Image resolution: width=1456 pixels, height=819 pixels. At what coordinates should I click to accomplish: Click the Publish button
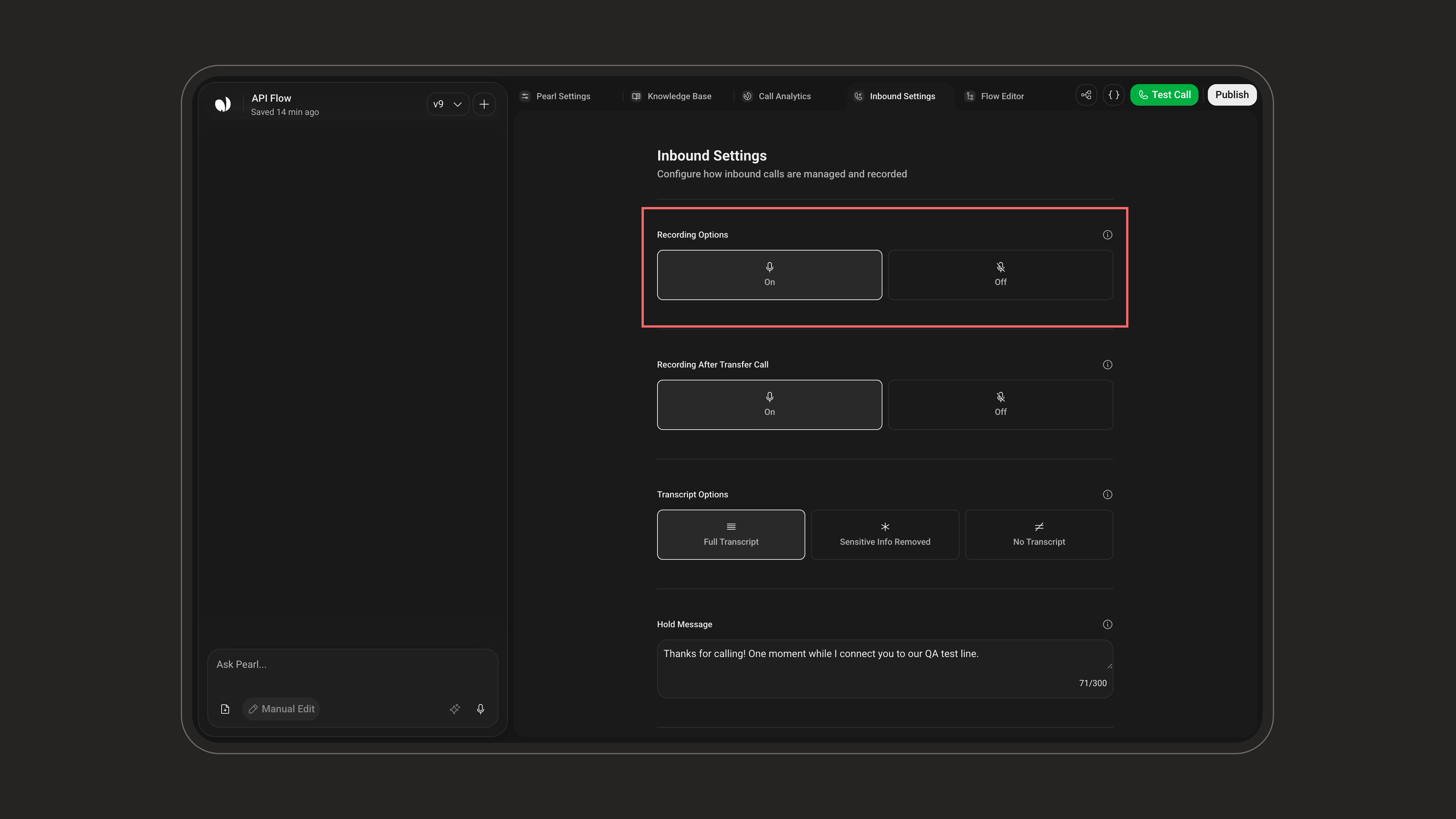point(1232,95)
